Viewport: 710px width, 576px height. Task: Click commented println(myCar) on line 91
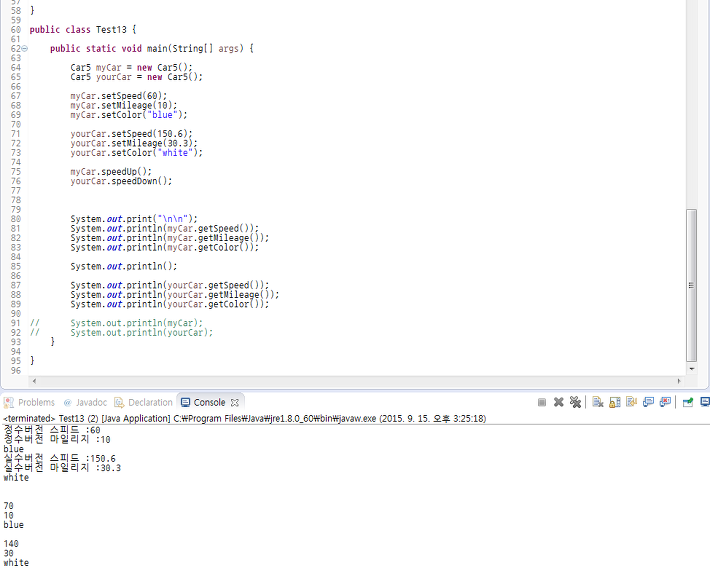coord(136,323)
